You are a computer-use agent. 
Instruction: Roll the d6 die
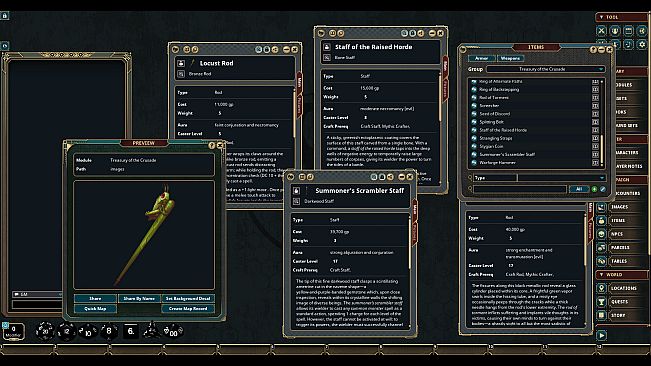pyautogui.click(x=131, y=331)
